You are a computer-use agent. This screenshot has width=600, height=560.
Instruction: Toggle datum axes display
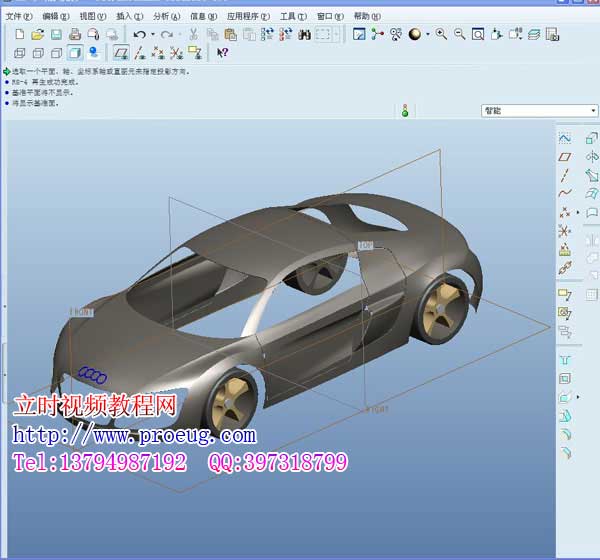(x=140, y=53)
